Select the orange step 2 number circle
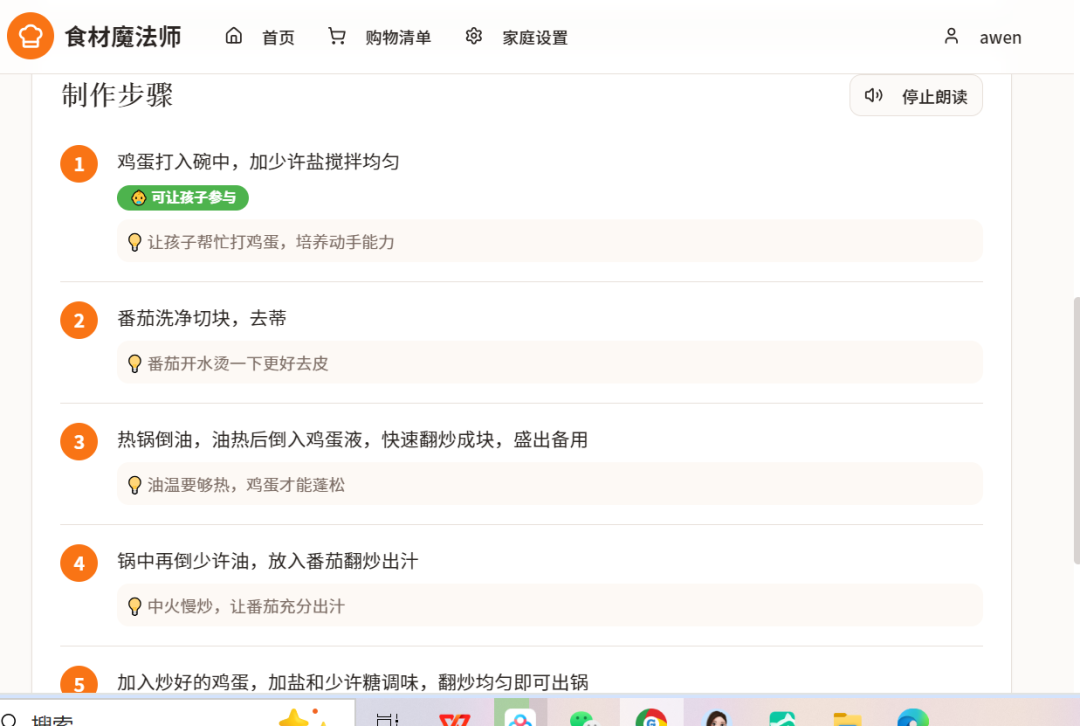Image resolution: width=1080 pixels, height=726 pixels. (x=79, y=320)
